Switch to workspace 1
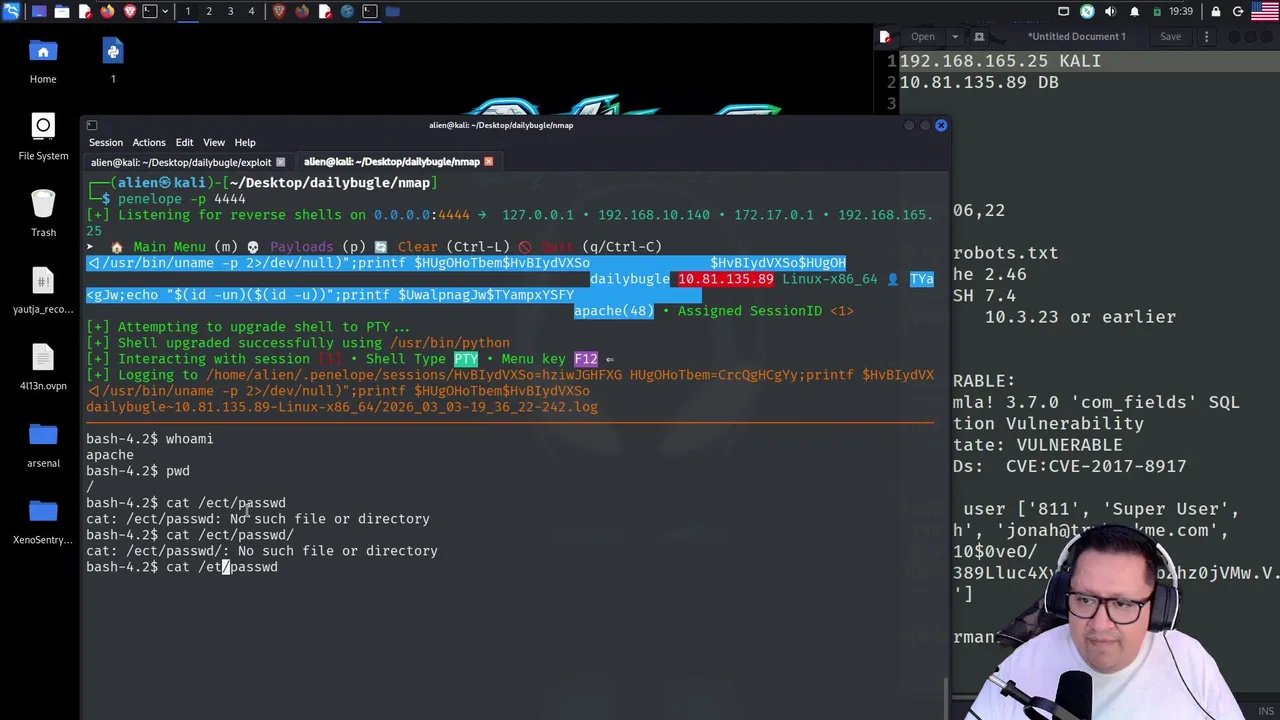The image size is (1280, 720). (x=187, y=11)
